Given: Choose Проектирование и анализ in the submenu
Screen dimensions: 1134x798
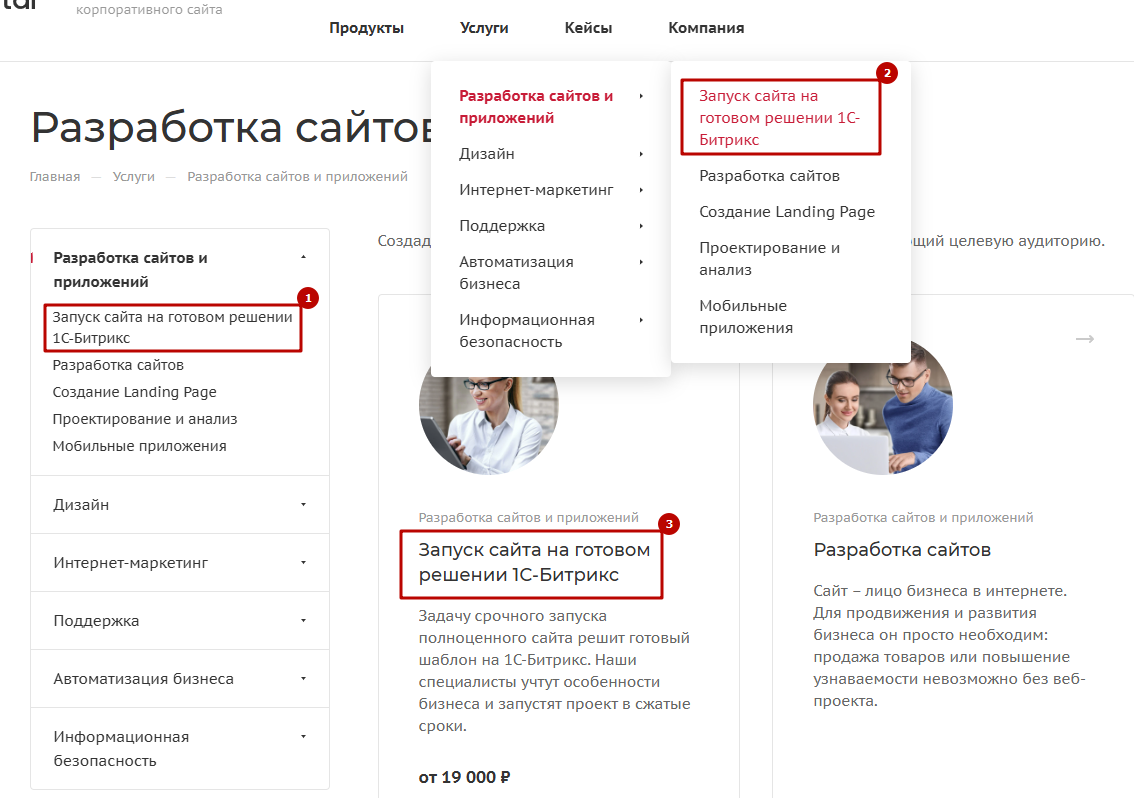Looking at the screenshot, I should (769, 258).
